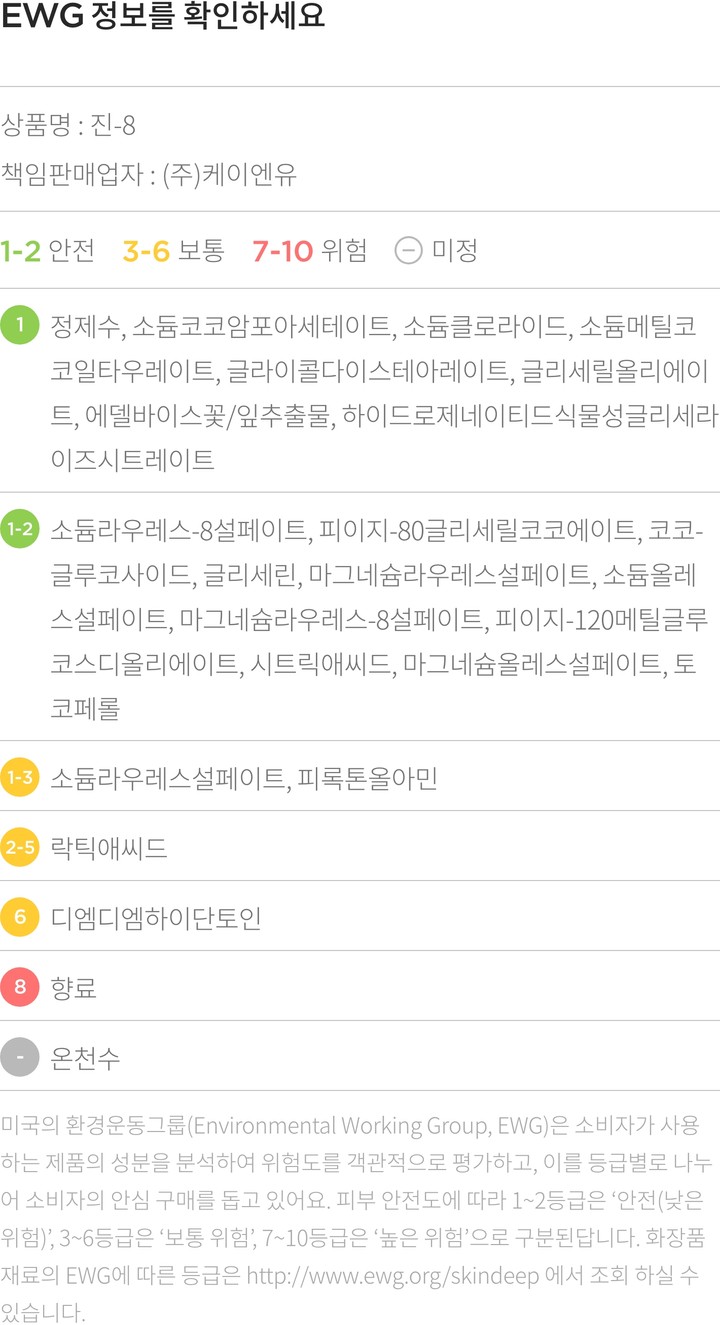720x1325 pixels.
Task: Select the red 7-10 위험 legend
Action: 310,250
